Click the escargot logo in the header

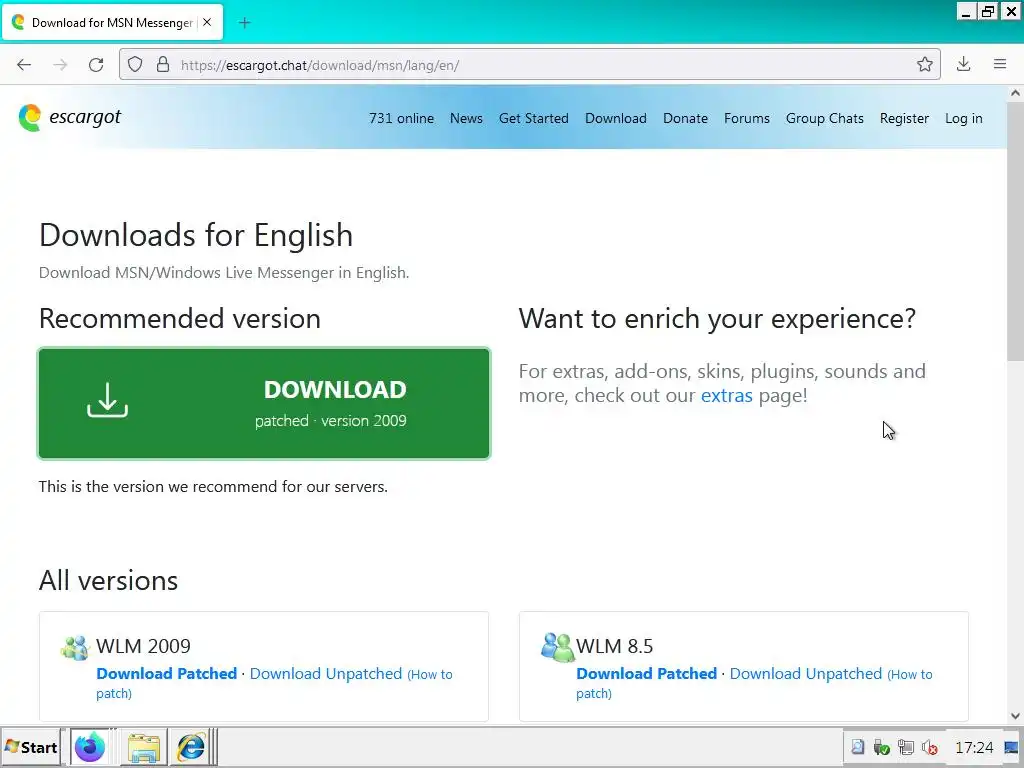70,118
